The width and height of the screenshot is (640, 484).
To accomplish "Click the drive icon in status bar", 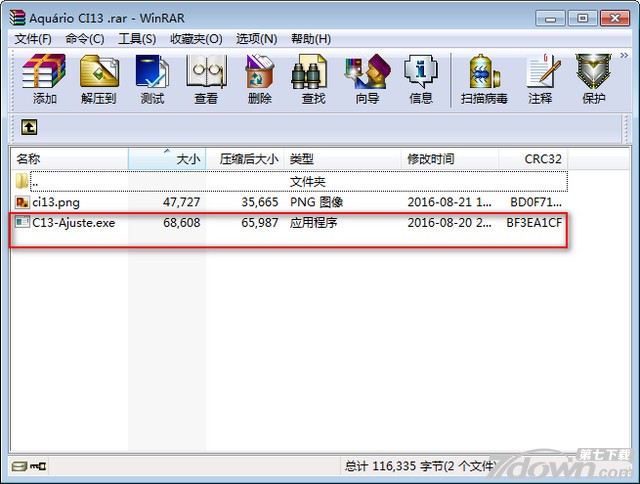I will click(x=19, y=466).
